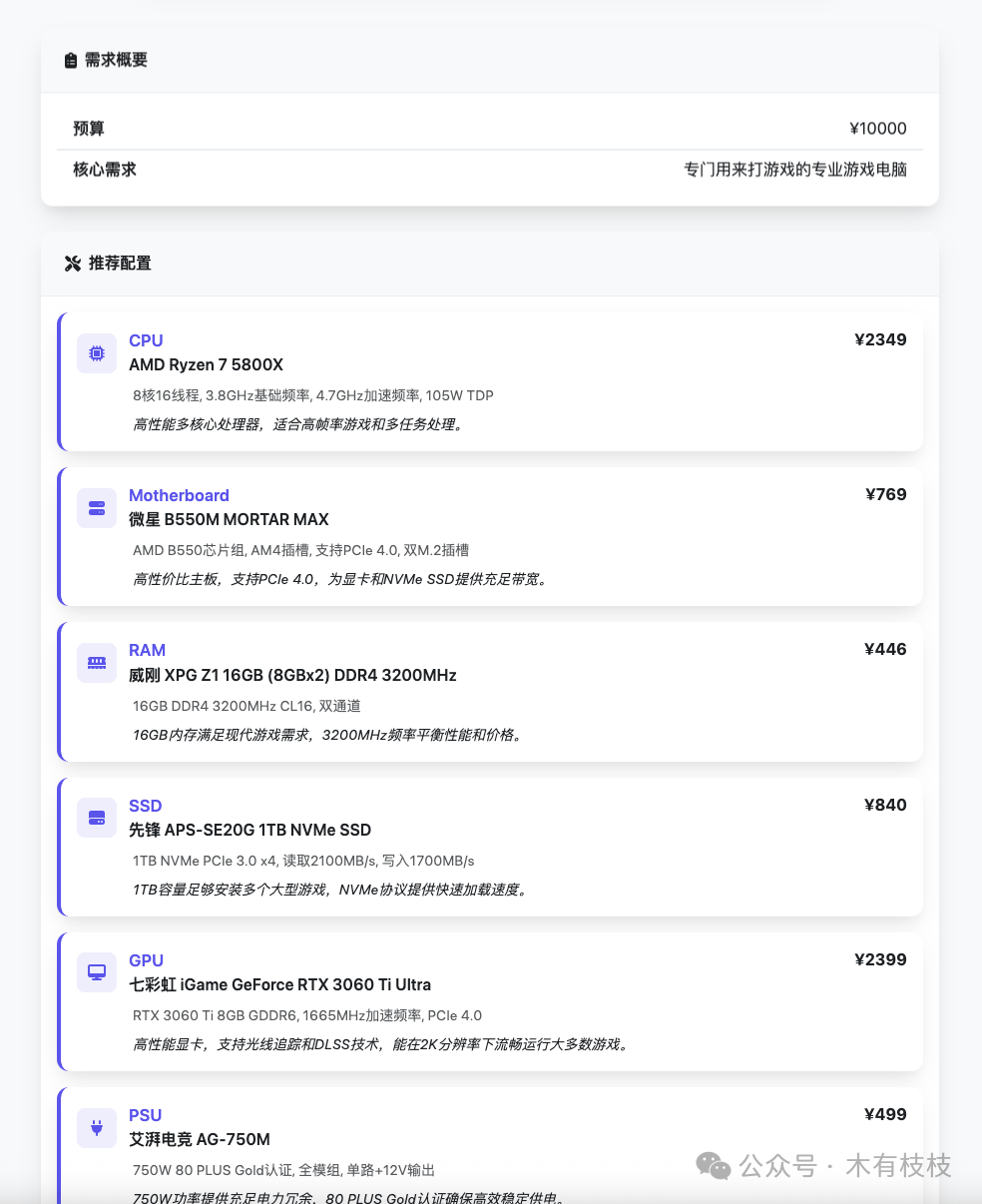The image size is (982, 1204).
Task: Click the AMD Ryzen 7 5800X name
Action: pyautogui.click(x=207, y=364)
